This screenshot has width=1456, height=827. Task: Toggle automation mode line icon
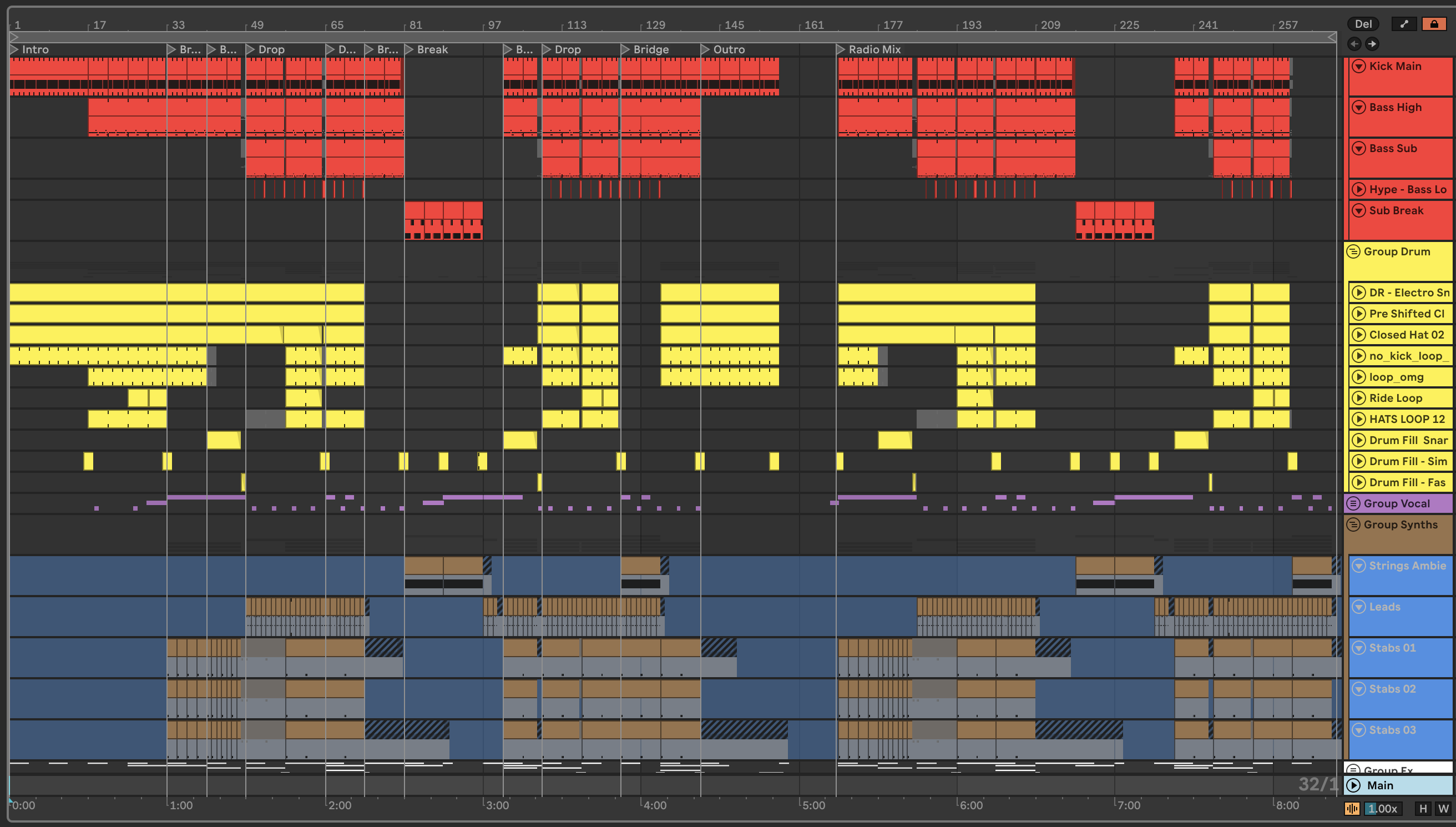point(1404,24)
